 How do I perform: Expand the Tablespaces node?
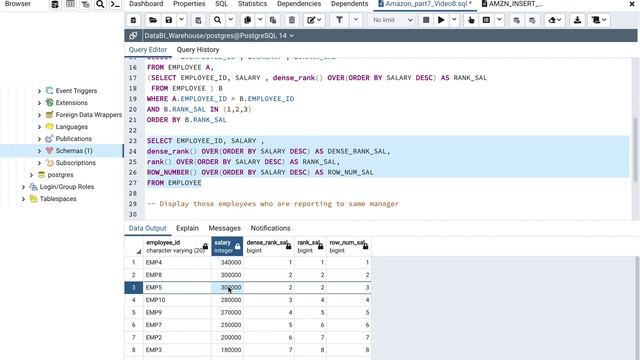(23, 199)
